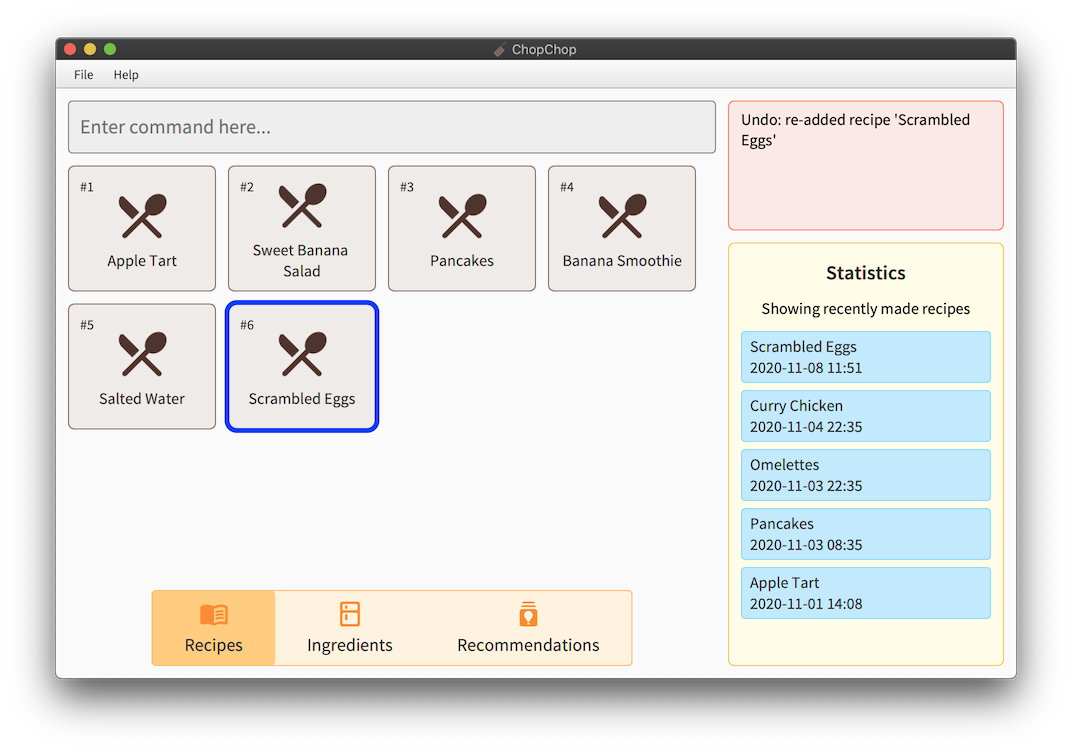
Task: Select the Sweet Banana Salad recipe name
Action: [301, 260]
